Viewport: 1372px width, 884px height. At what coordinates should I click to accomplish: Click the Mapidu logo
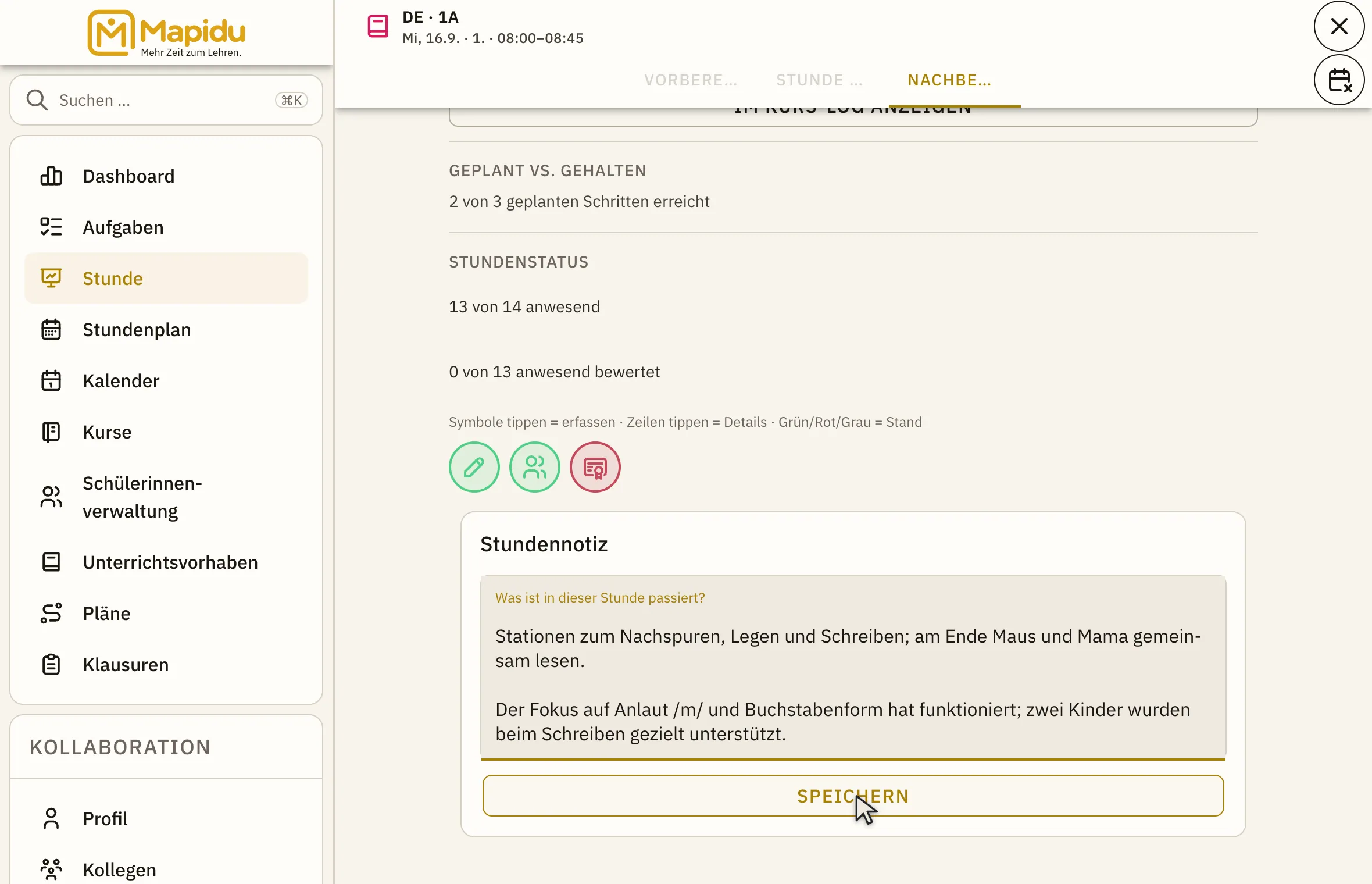point(166,33)
